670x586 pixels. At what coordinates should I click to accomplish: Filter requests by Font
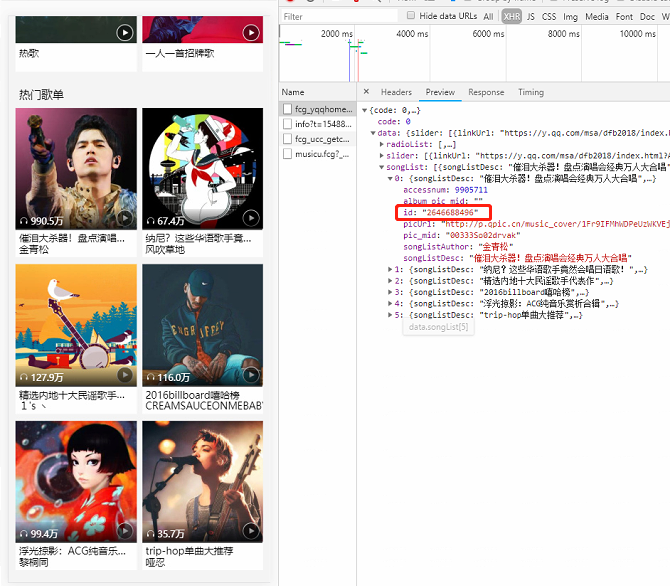click(624, 16)
